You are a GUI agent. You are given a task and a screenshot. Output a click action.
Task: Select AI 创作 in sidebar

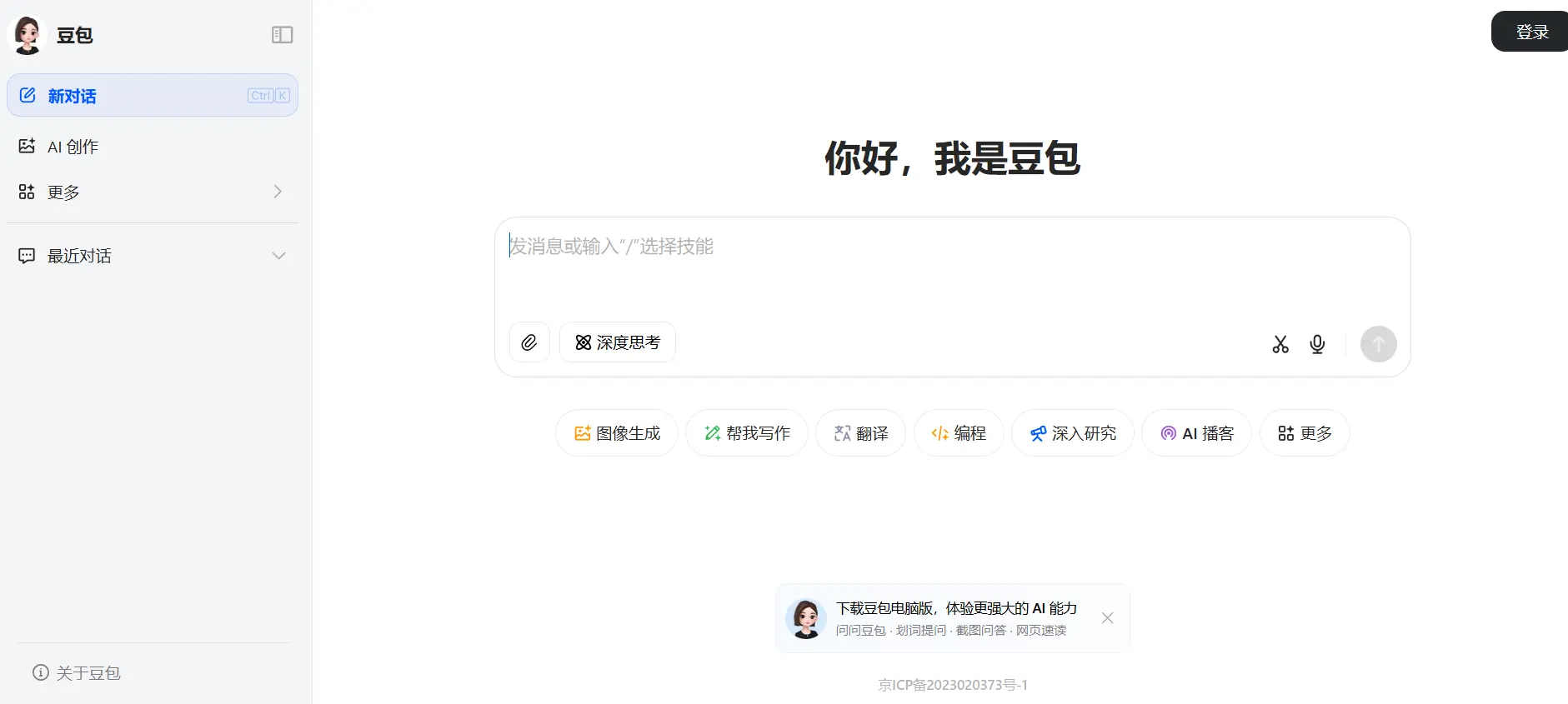(73, 147)
